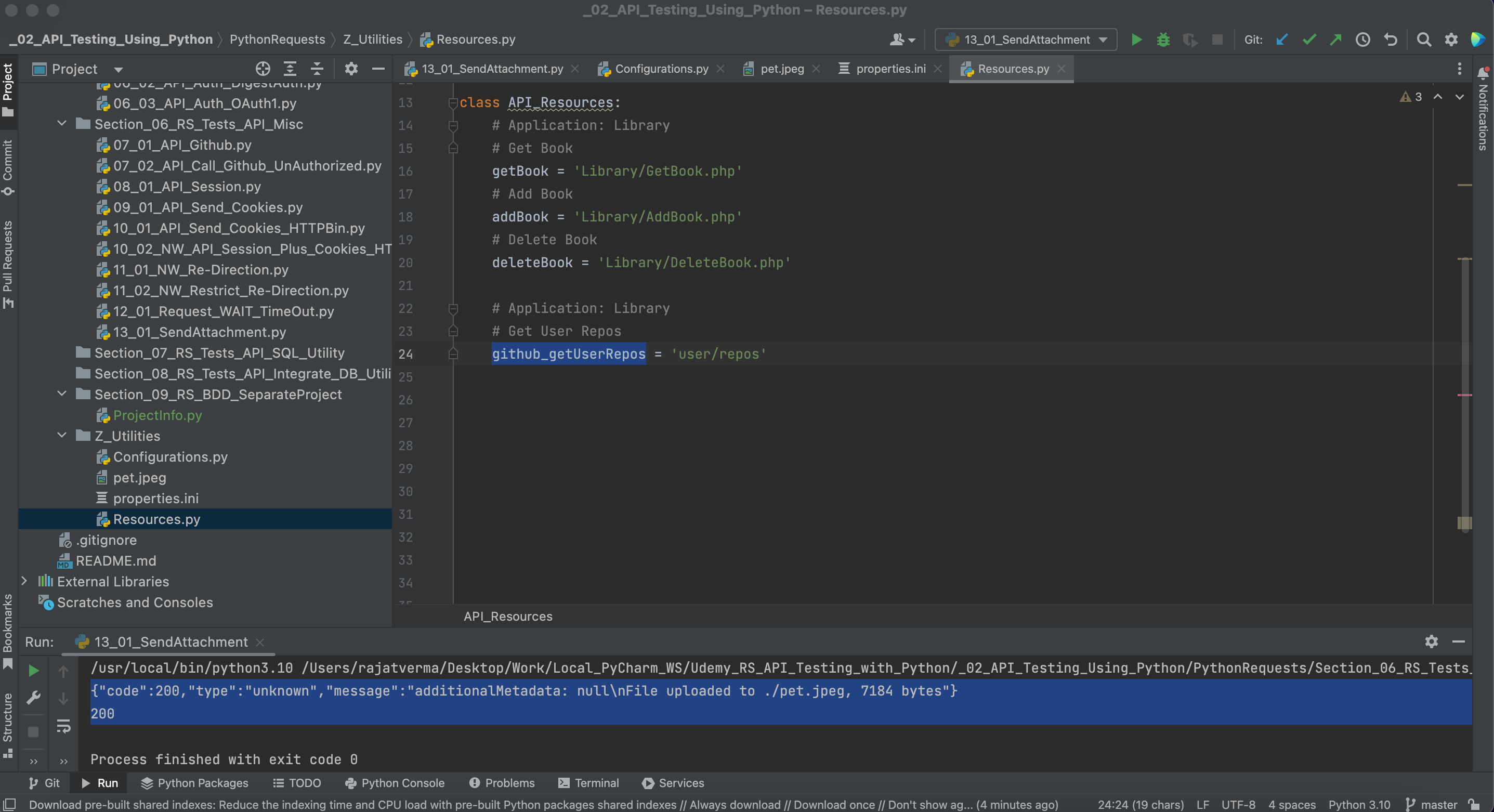1494x812 pixels.
Task: Open master branch popup in status bar
Action: point(1432,804)
